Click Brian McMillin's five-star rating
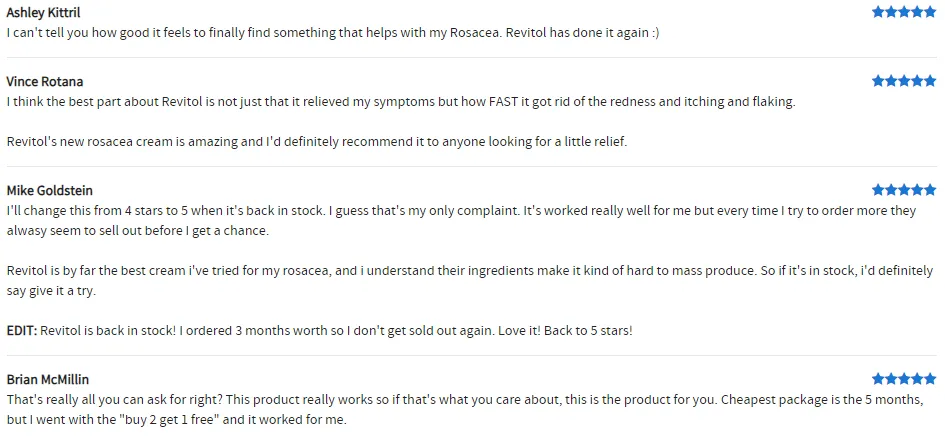 904,379
